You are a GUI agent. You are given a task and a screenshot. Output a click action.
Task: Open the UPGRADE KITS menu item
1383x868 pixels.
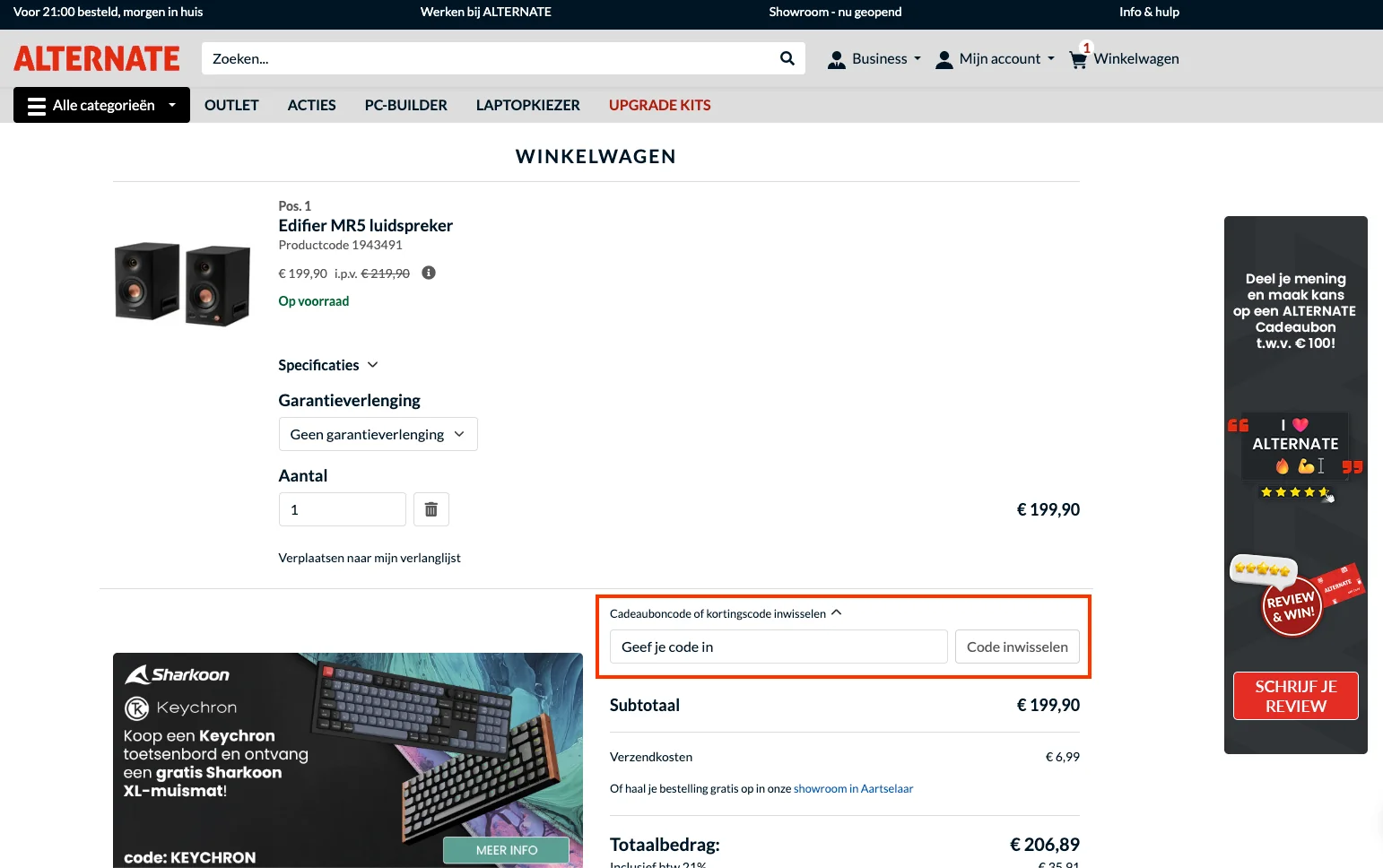pos(659,105)
